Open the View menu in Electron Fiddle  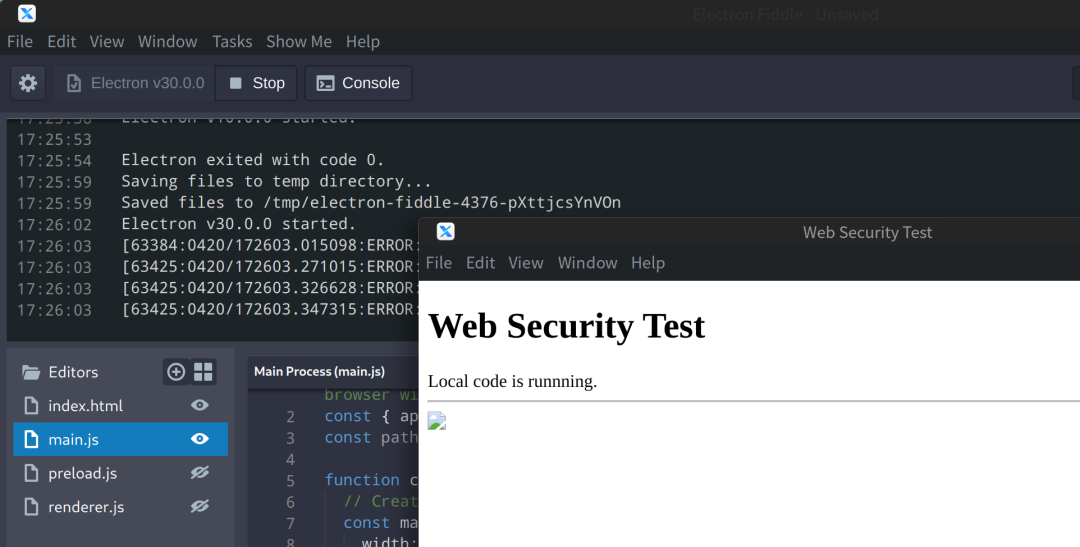[x=107, y=41]
